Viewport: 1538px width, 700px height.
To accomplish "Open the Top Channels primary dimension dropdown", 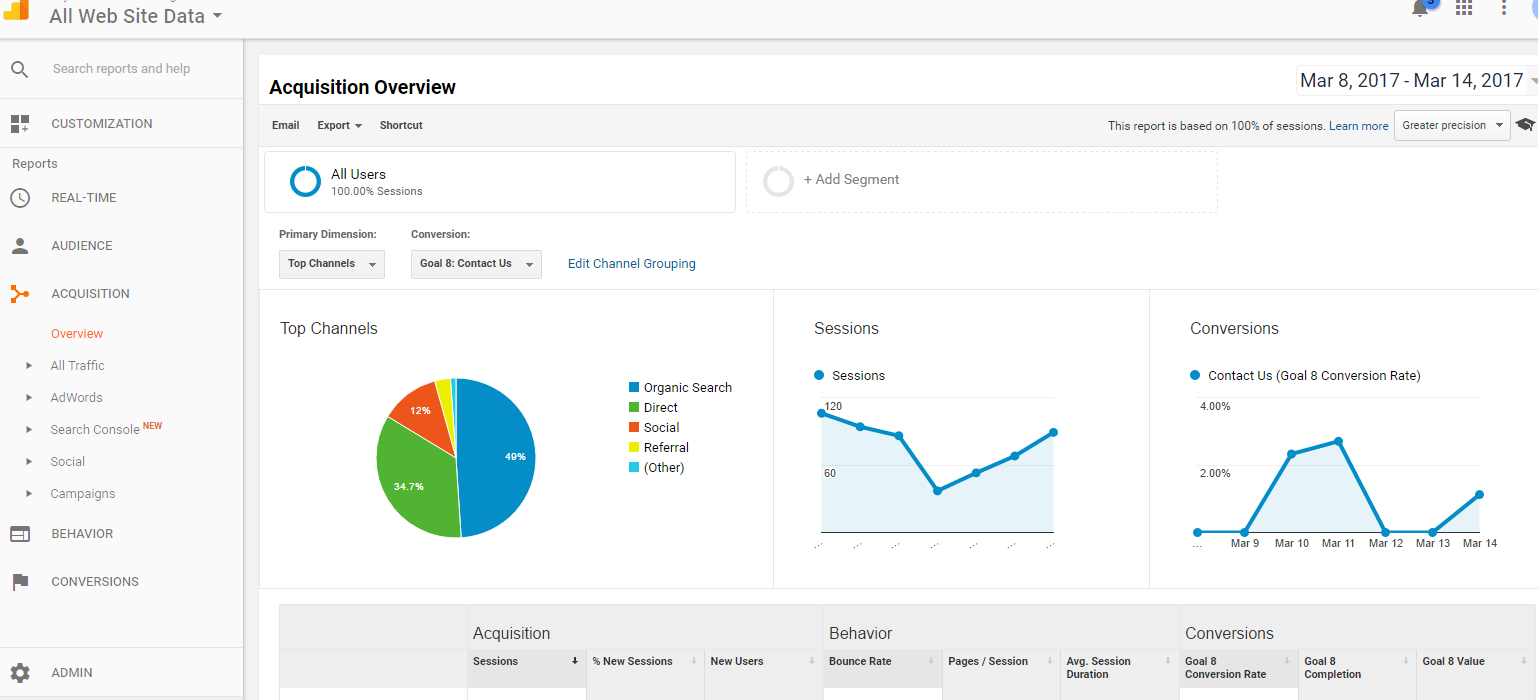I will 332,264.
